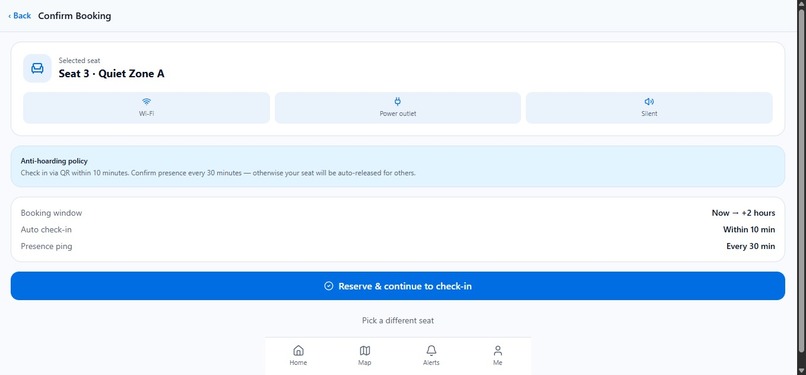Screen dimensions: 806x375
Task: Go back using the Back link
Action: click(20, 16)
